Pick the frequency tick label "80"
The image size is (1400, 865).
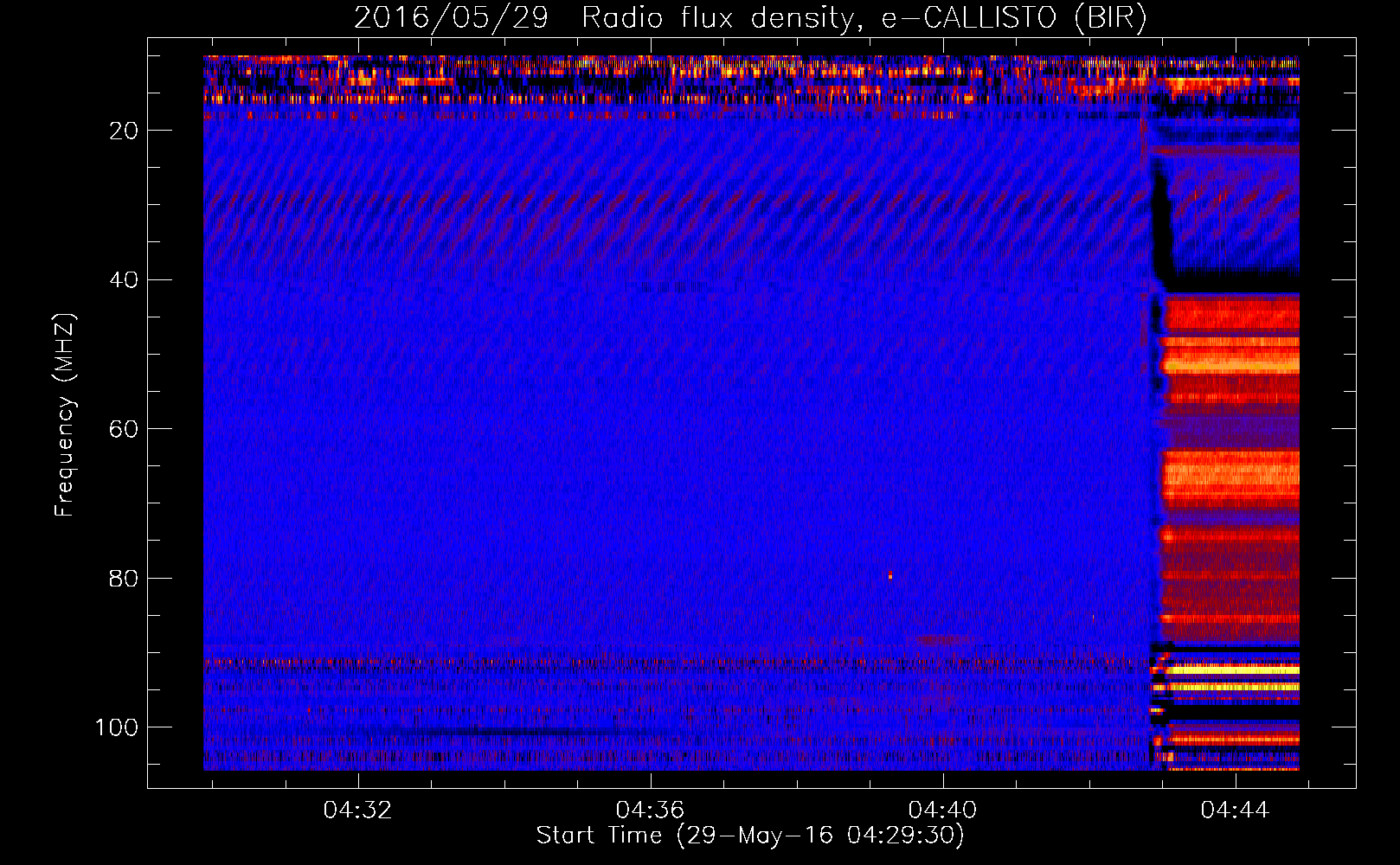125,578
